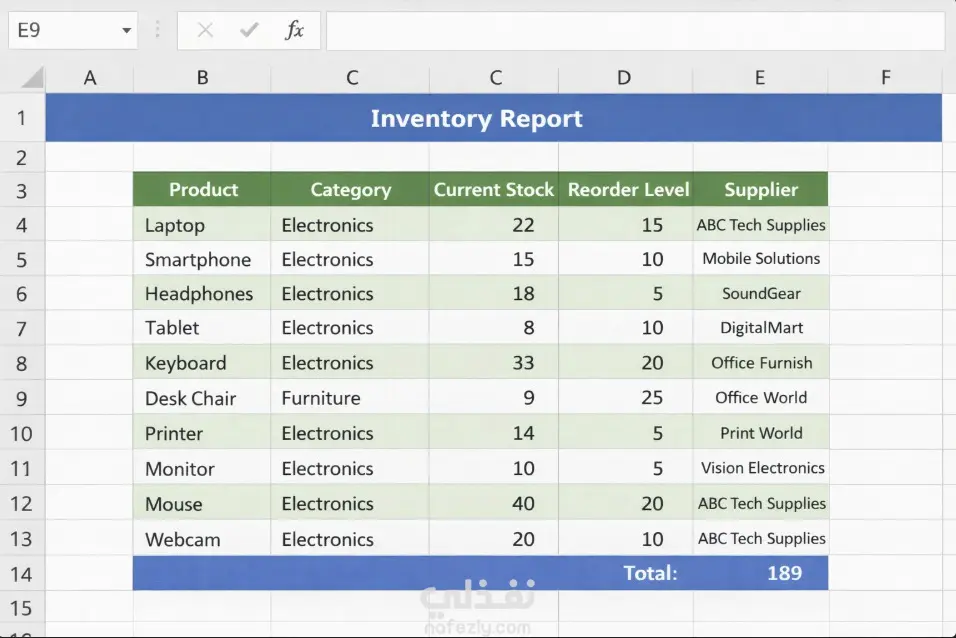Click the Inventory Report title cell
956x638 pixels.
[x=476, y=118]
